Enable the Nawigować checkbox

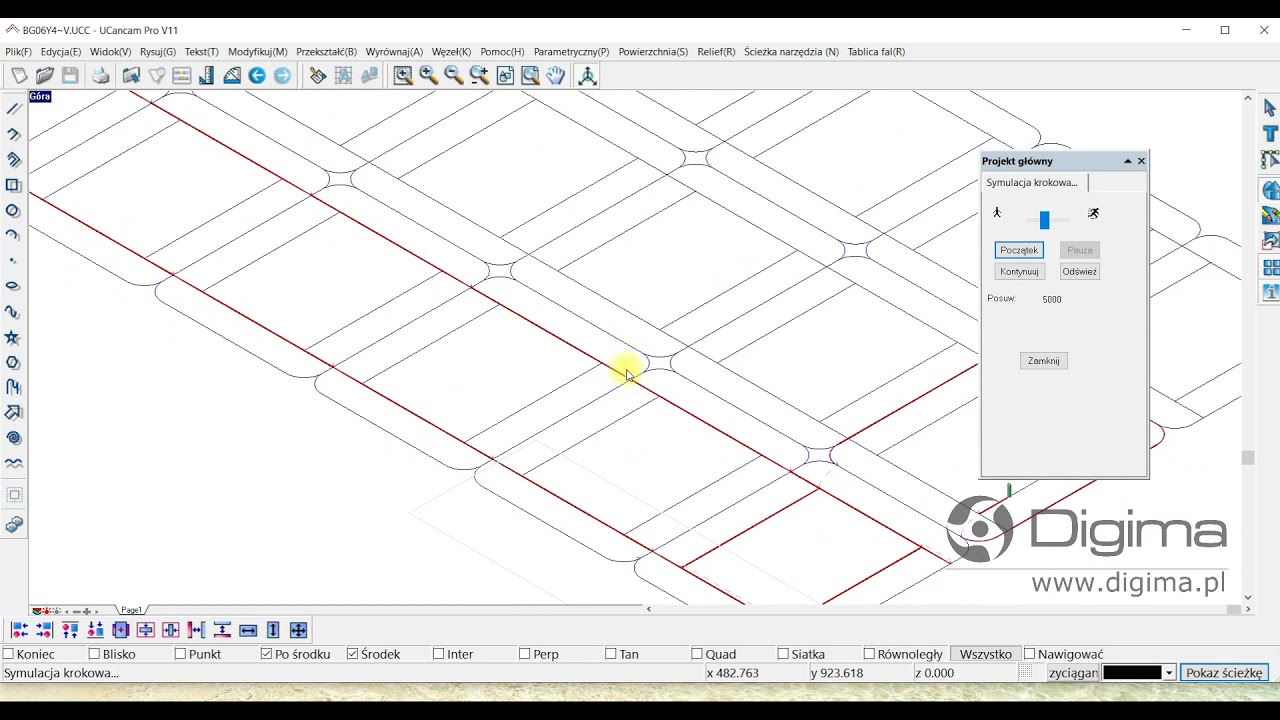click(1030, 654)
